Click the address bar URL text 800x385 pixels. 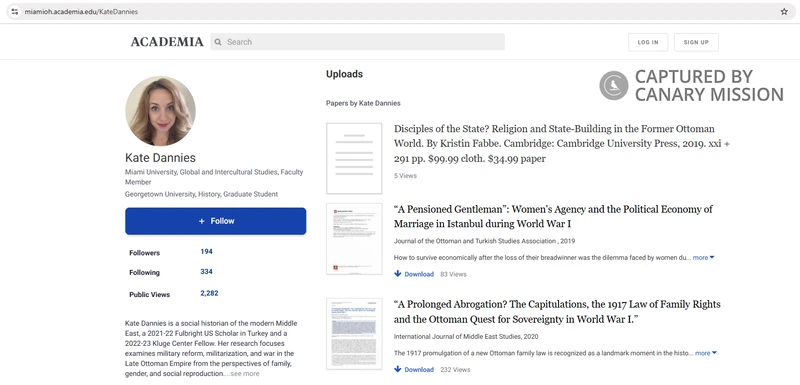[x=81, y=12]
